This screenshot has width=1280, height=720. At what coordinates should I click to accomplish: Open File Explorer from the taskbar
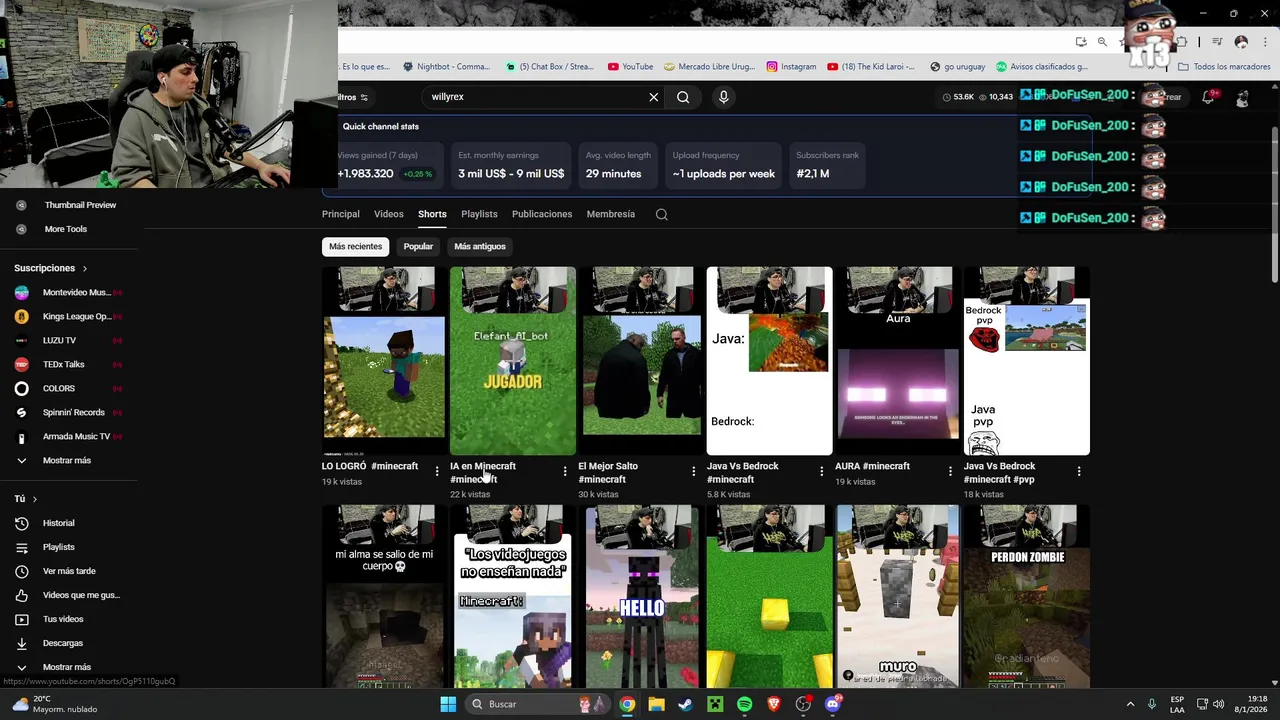pos(656,704)
